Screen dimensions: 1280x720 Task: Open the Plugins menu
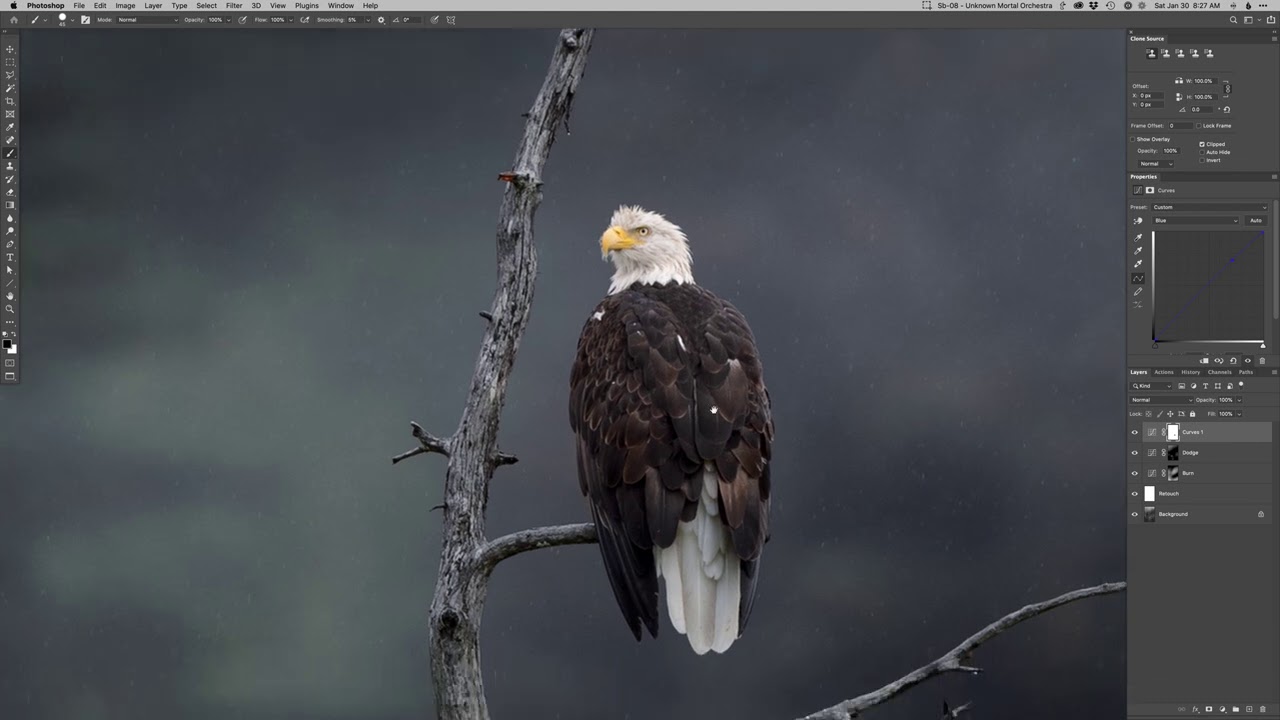pos(307,6)
